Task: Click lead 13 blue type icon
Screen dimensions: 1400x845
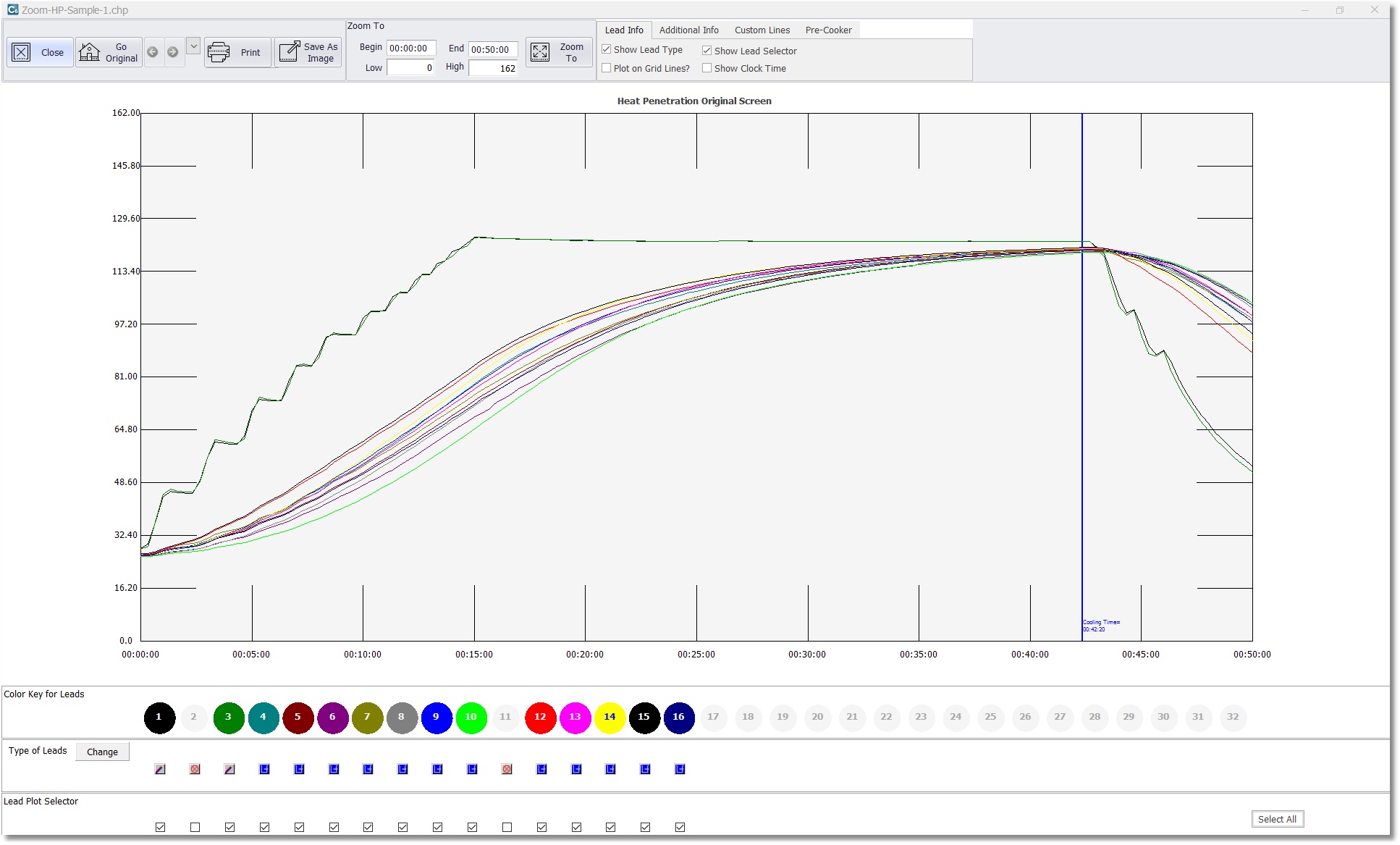Action: point(576,769)
